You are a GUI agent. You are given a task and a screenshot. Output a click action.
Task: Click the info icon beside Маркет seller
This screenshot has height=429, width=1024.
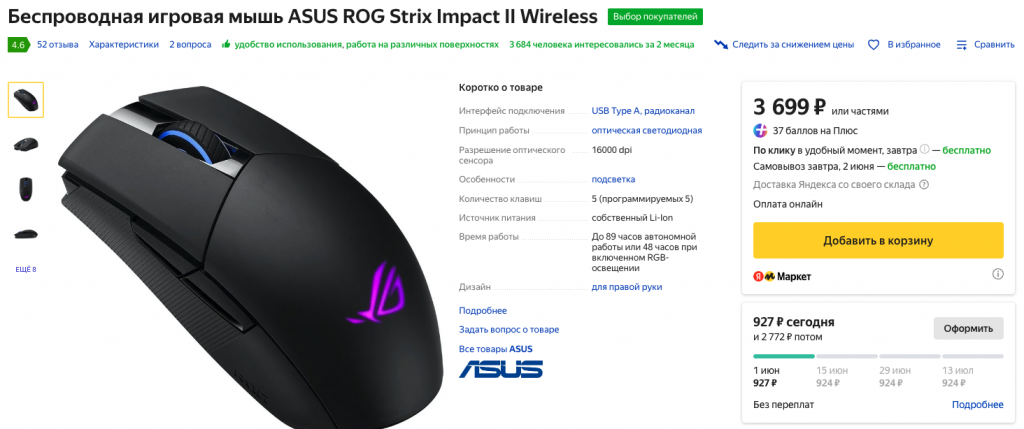pyautogui.click(x=998, y=274)
